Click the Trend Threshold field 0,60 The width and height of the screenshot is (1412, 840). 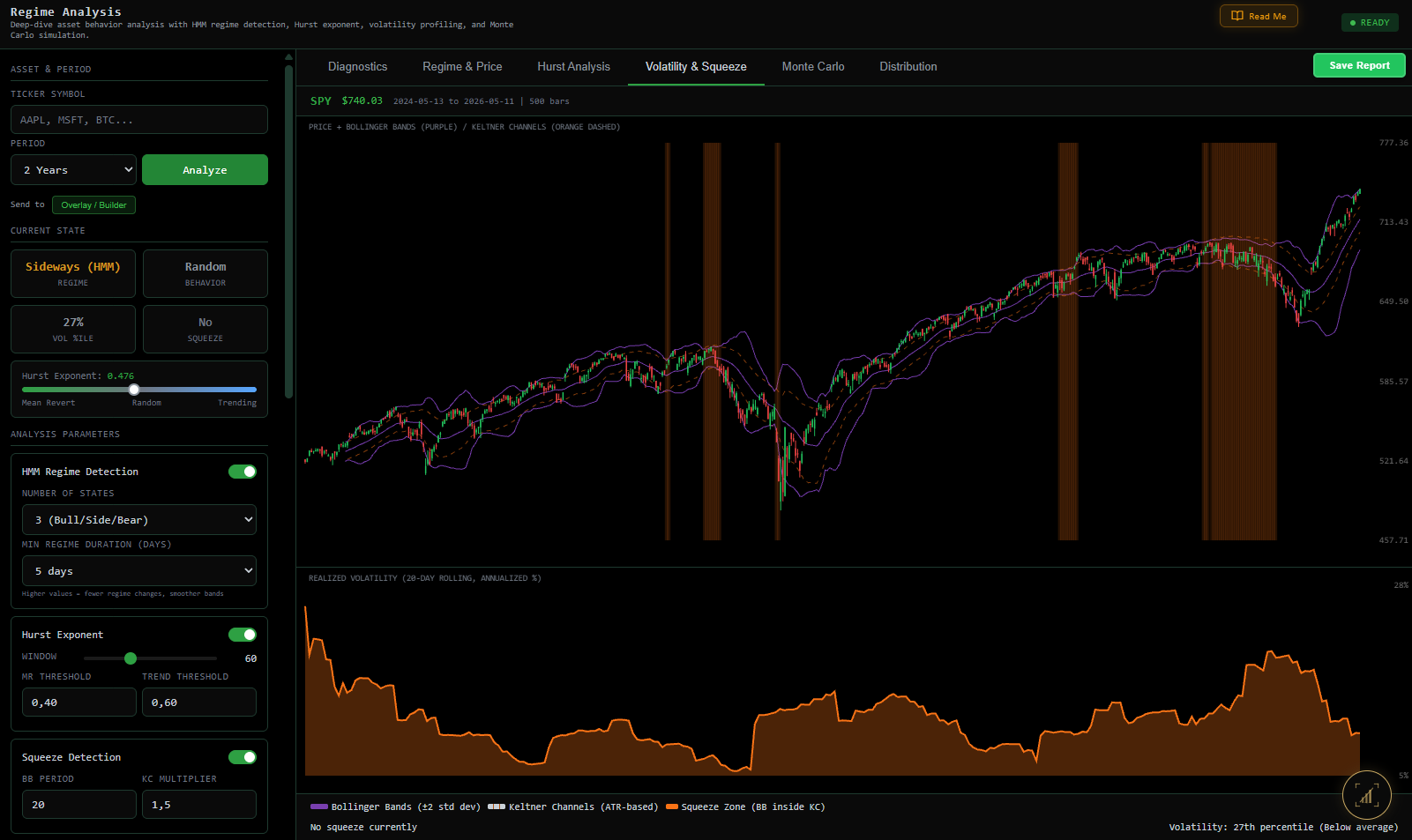[x=199, y=702]
